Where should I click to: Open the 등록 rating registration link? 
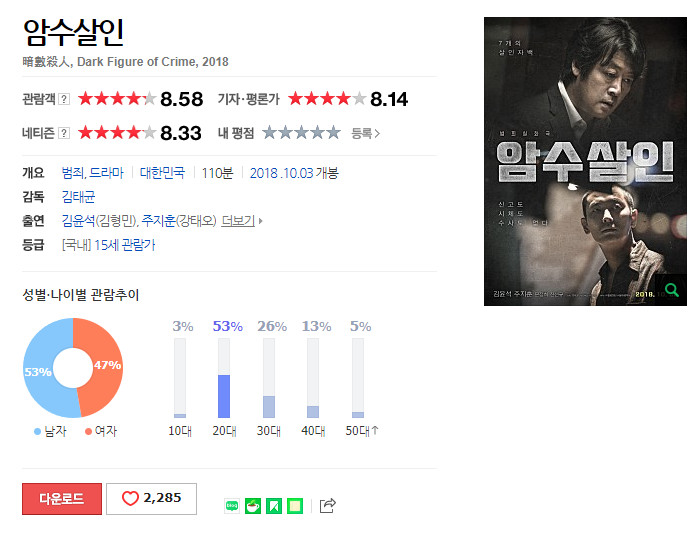point(365,133)
